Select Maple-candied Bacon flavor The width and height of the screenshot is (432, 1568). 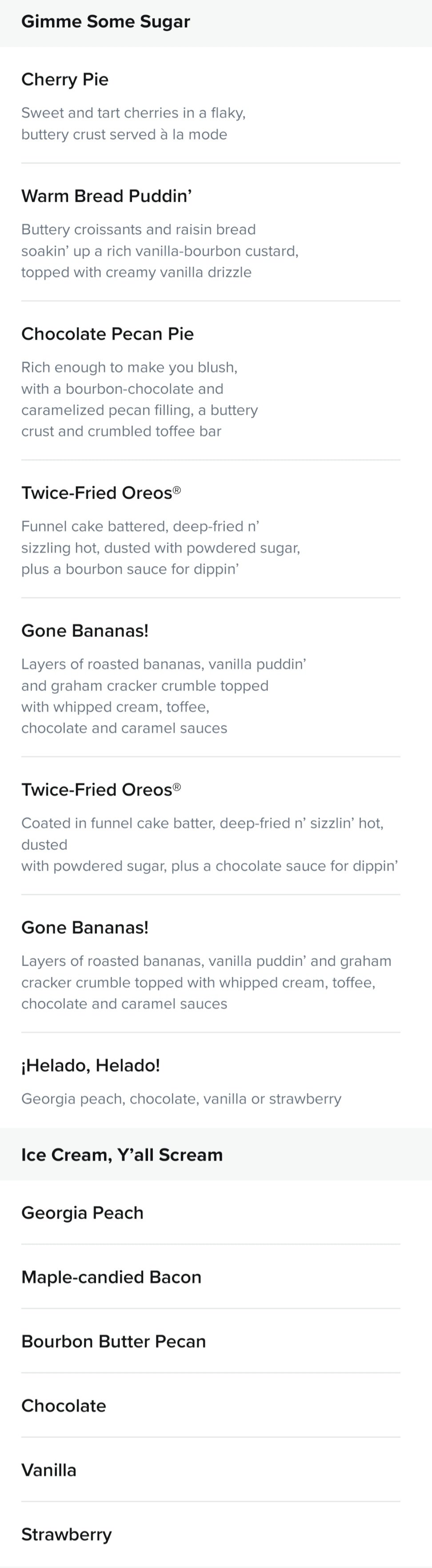click(x=211, y=1276)
